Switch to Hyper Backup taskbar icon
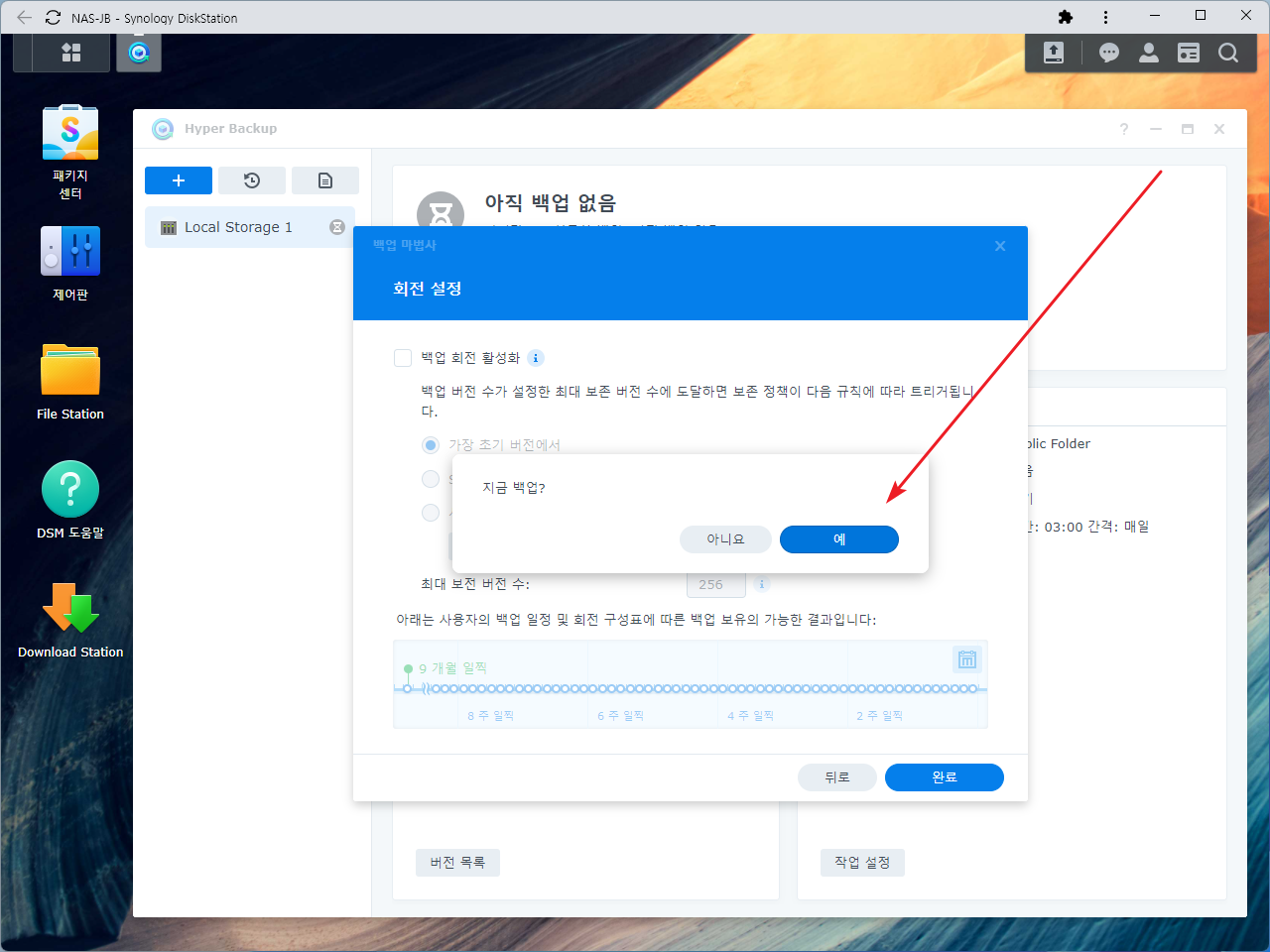1270x952 pixels. click(139, 53)
